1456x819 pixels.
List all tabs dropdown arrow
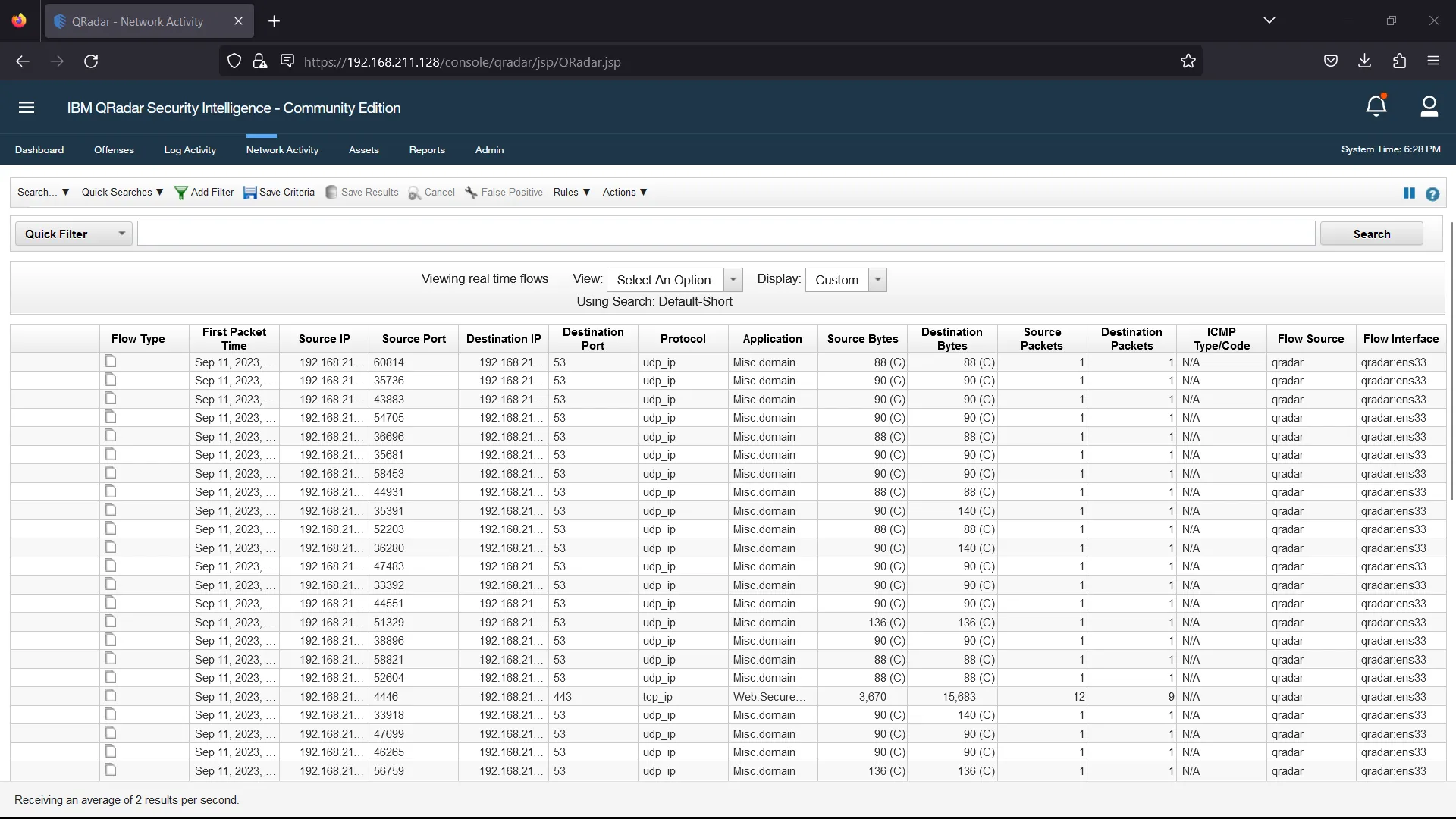[x=1269, y=20]
